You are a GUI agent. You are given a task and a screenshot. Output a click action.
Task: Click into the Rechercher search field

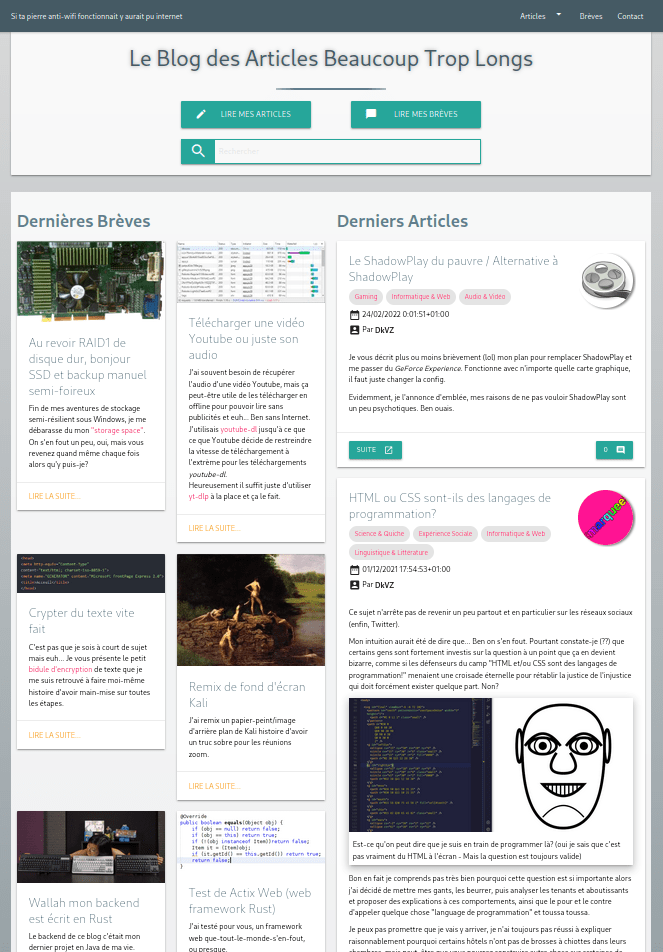[346, 151]
